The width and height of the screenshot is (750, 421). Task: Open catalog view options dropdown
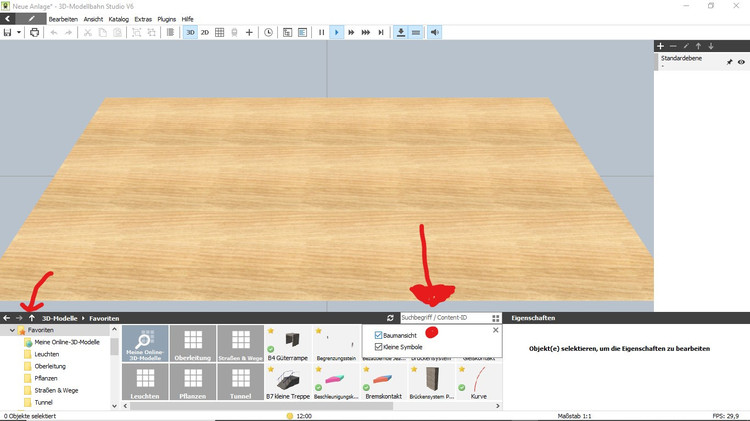[495, 317]
